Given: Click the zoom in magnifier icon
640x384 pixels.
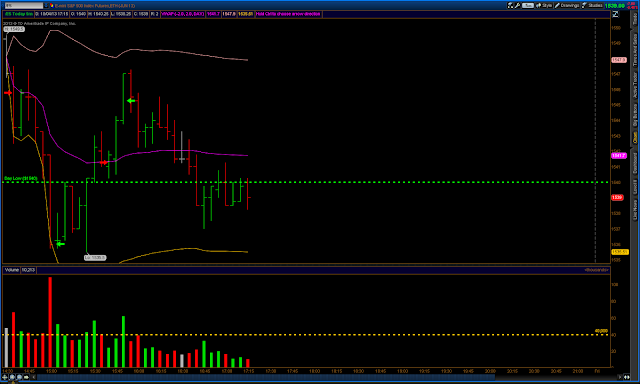Looking at the screenshot, I should [x=12, y=377].
